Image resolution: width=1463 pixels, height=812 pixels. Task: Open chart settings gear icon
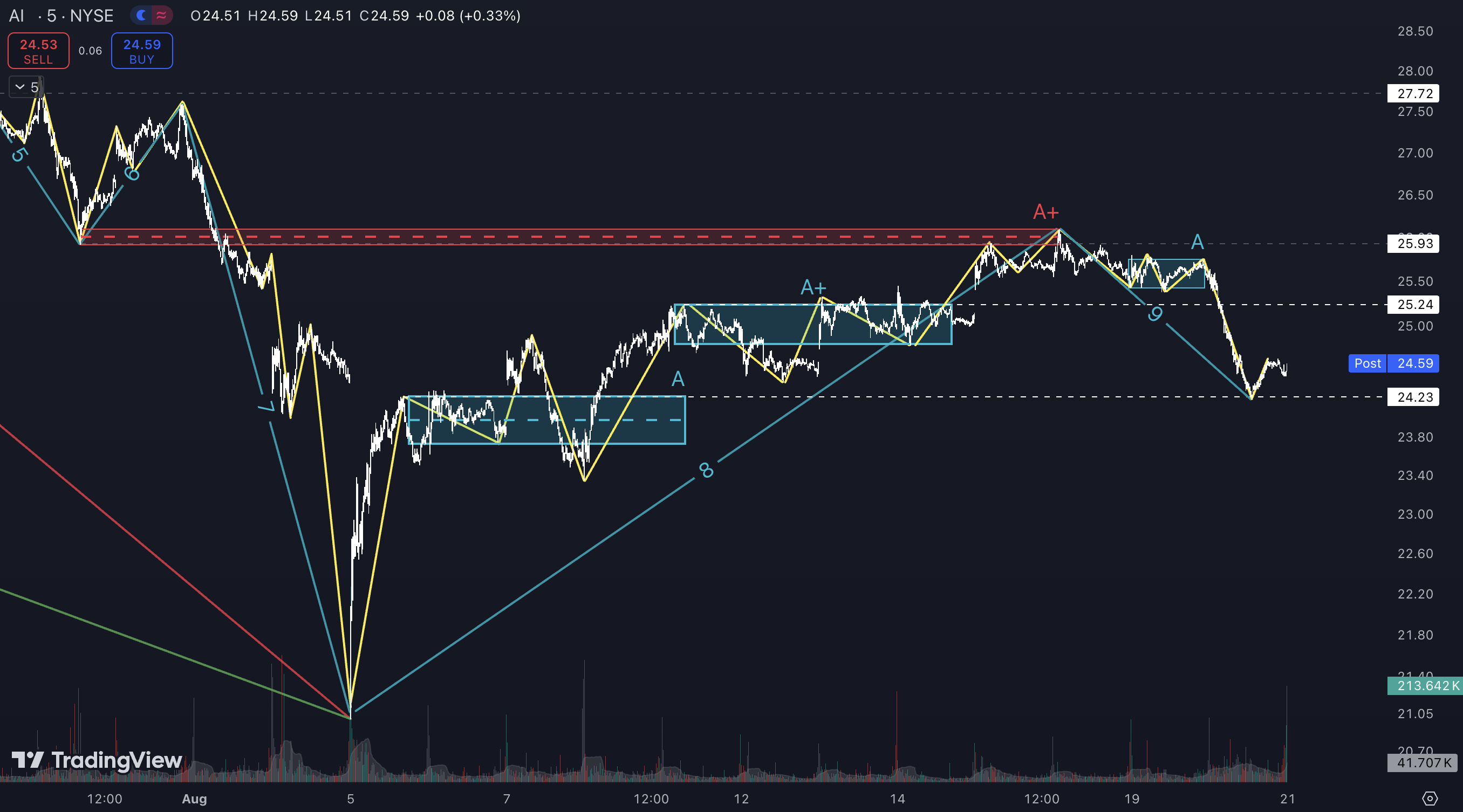click(1430, 799)
